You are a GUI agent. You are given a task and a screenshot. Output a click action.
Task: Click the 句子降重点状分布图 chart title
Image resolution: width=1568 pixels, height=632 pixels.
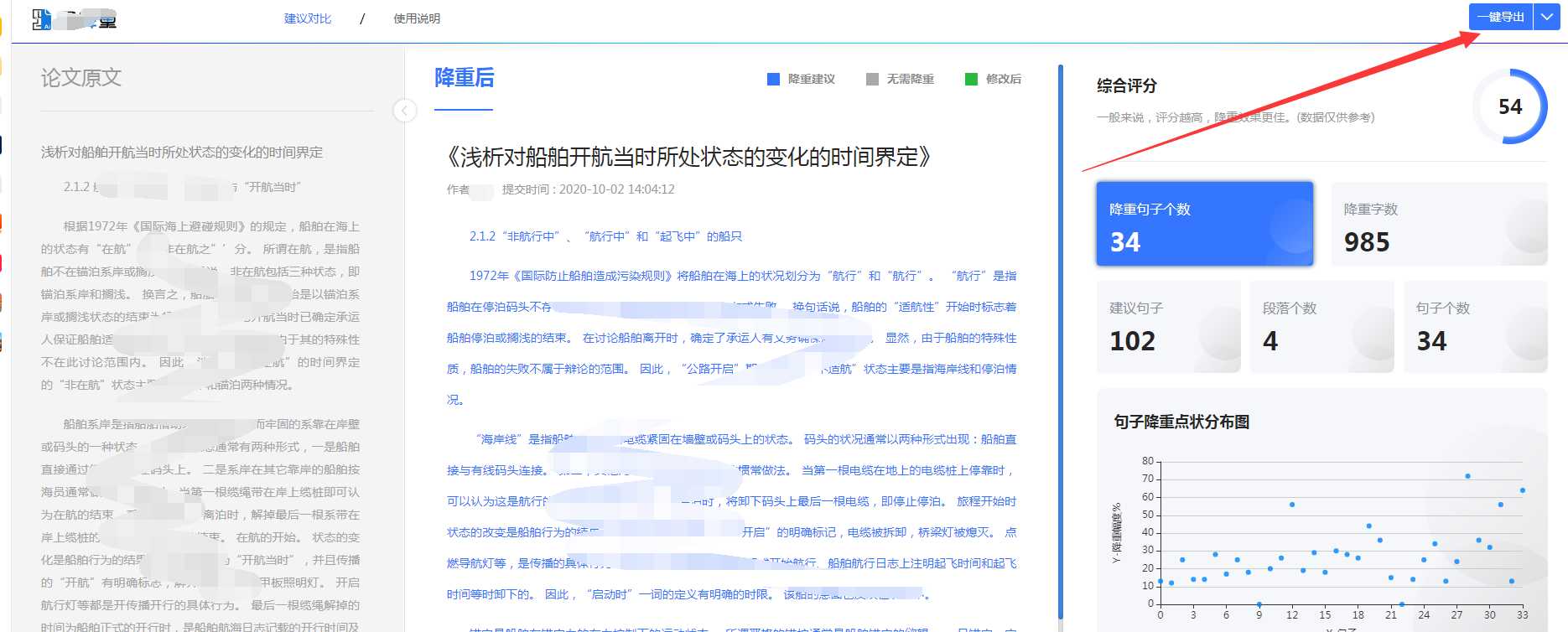pyautogui.click(x=1181, y=422)
